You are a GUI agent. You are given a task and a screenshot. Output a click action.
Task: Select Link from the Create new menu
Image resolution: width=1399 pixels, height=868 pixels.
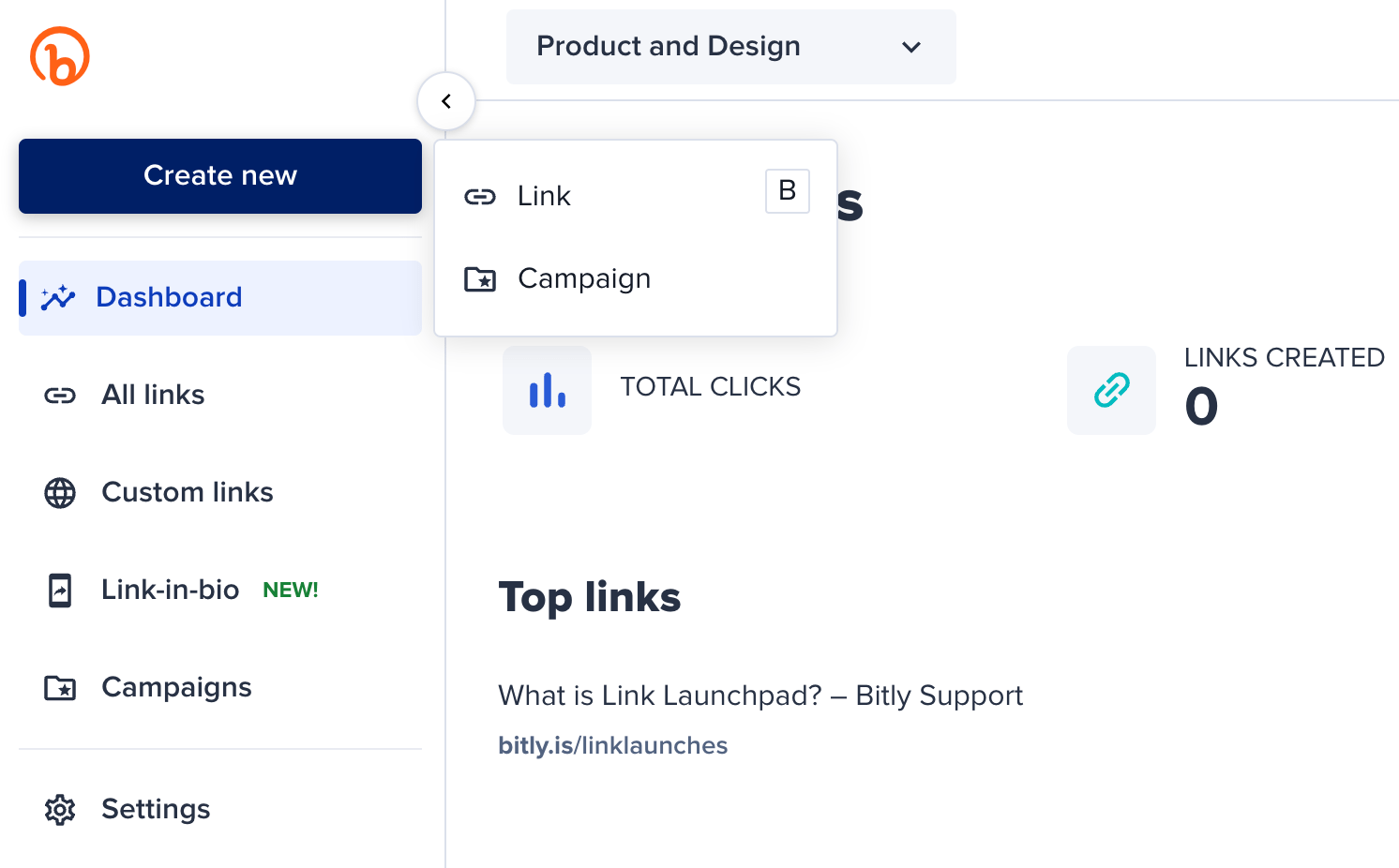click(544, 196)
